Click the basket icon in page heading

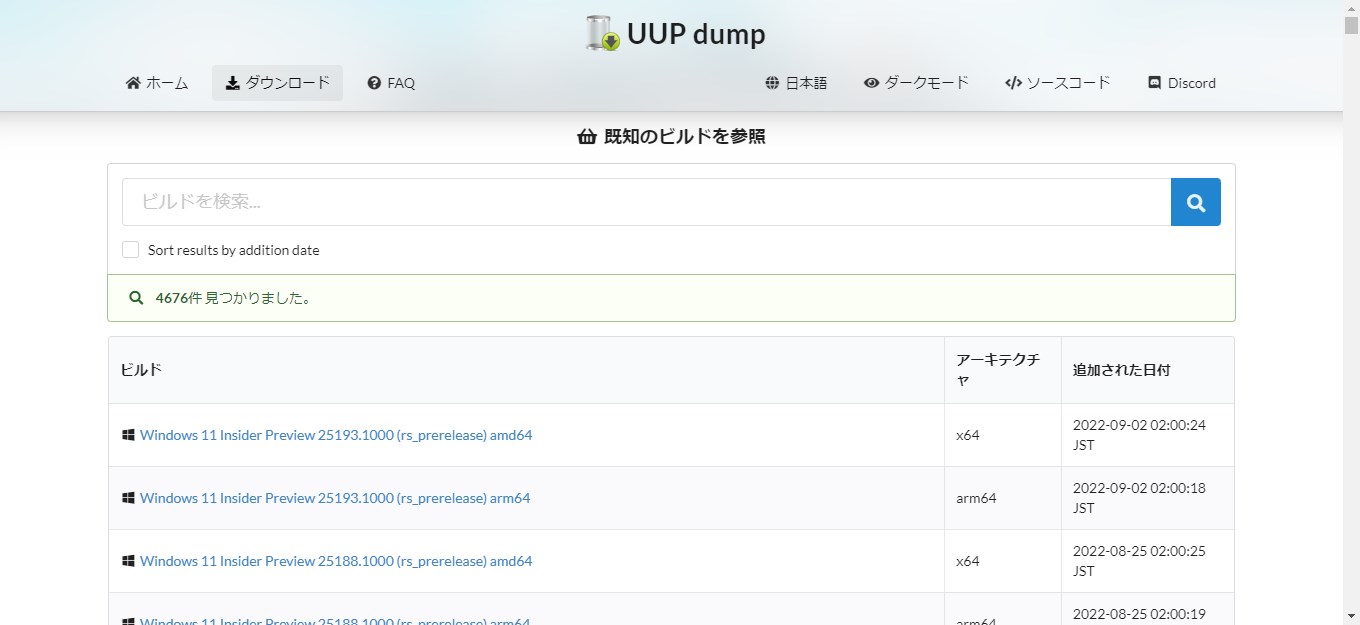click(587, 137)
